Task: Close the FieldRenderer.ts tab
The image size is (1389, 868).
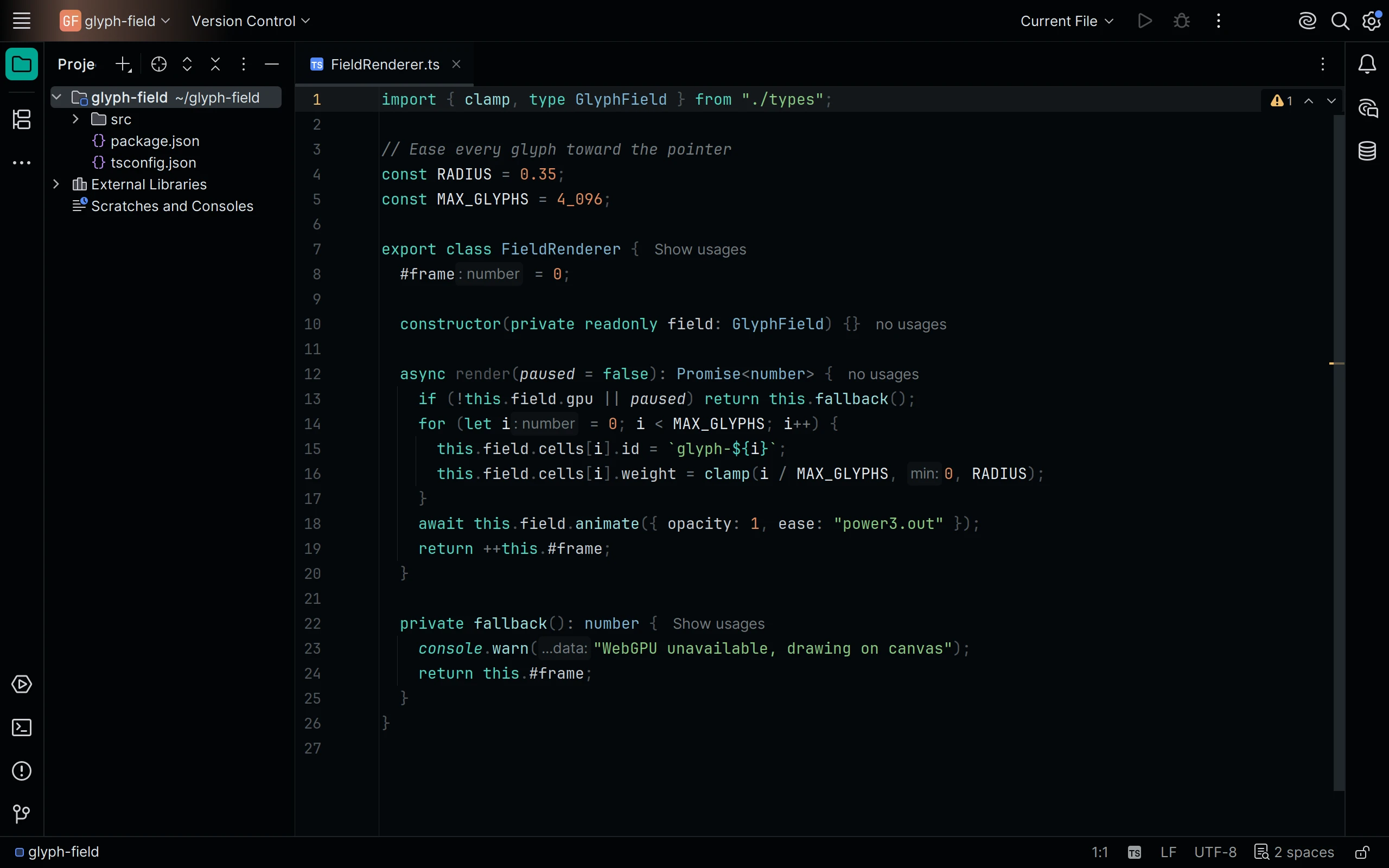Action: click(456, 65)
